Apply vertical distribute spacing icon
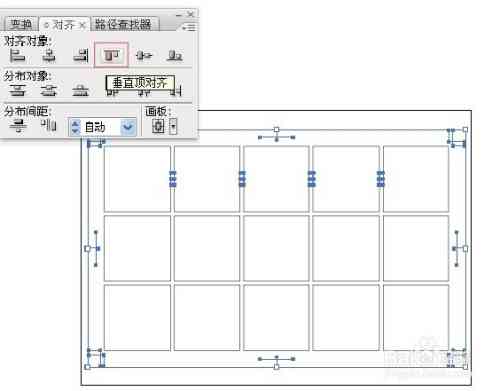The height and width of the screenshot is (391, 500). coord(18,126)
